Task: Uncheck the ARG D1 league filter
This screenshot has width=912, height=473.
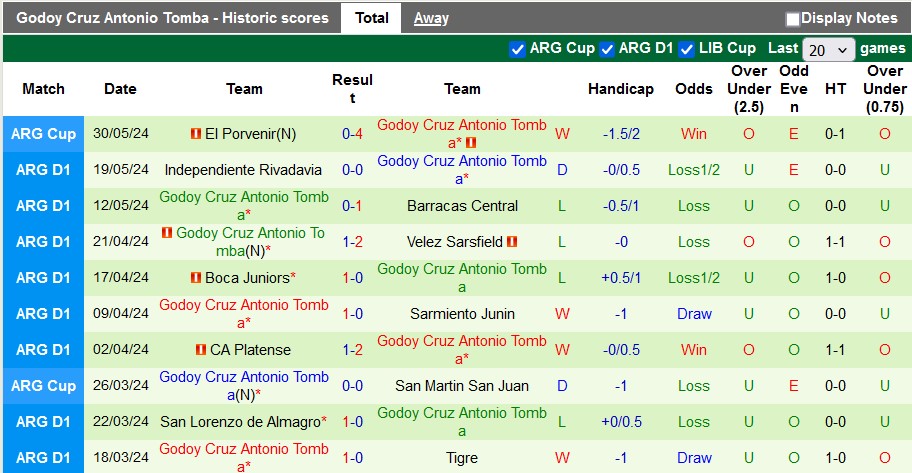Action: tap(606, 49)
